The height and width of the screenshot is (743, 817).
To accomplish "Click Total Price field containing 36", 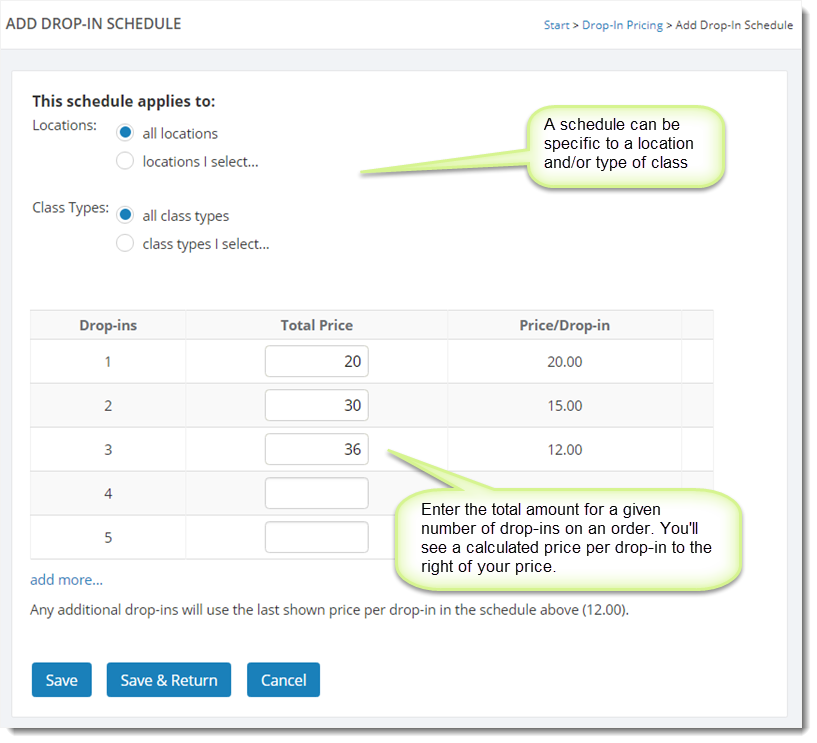I will click(316, 449).
